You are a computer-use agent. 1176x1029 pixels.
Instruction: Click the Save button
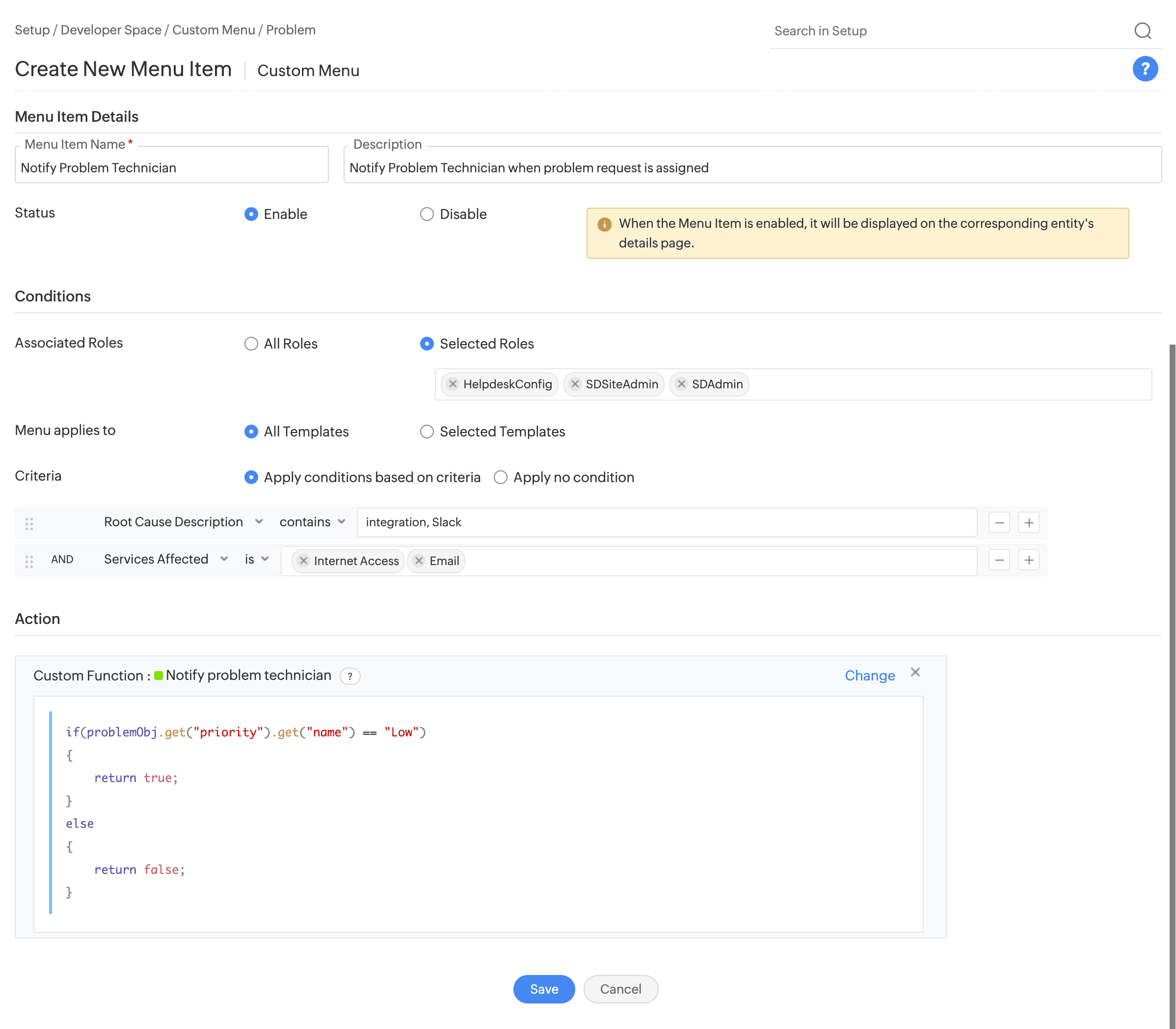tap(543, 989)
